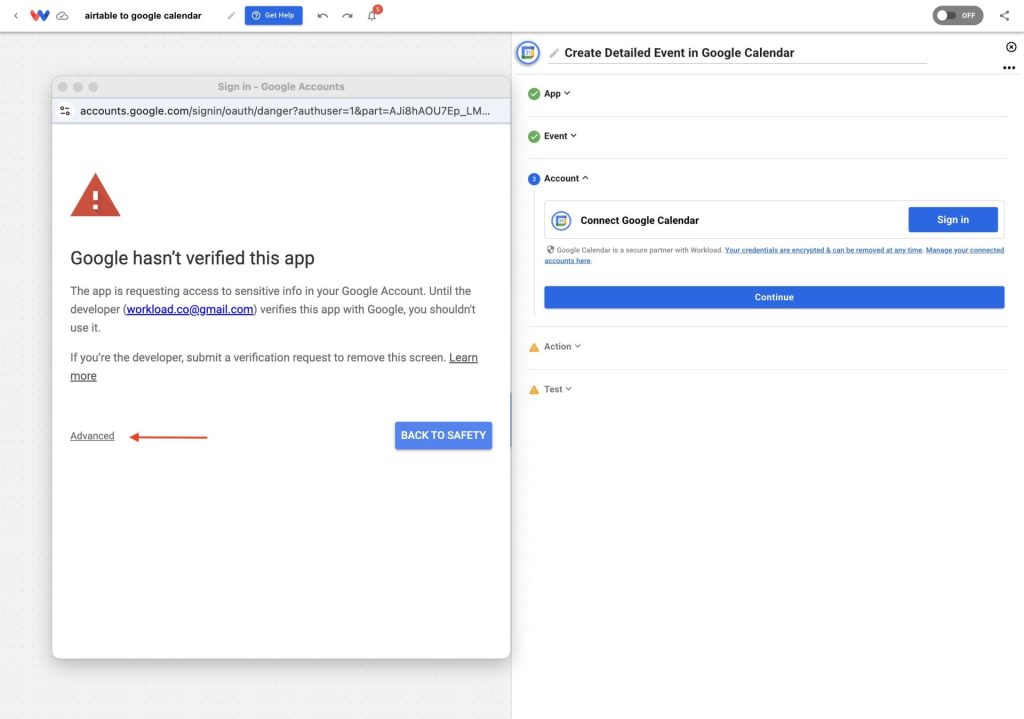The height and width of the screenshot is (719, 1024).
Task: Select the popup address bar URL
Action: [x=285, y=111]
